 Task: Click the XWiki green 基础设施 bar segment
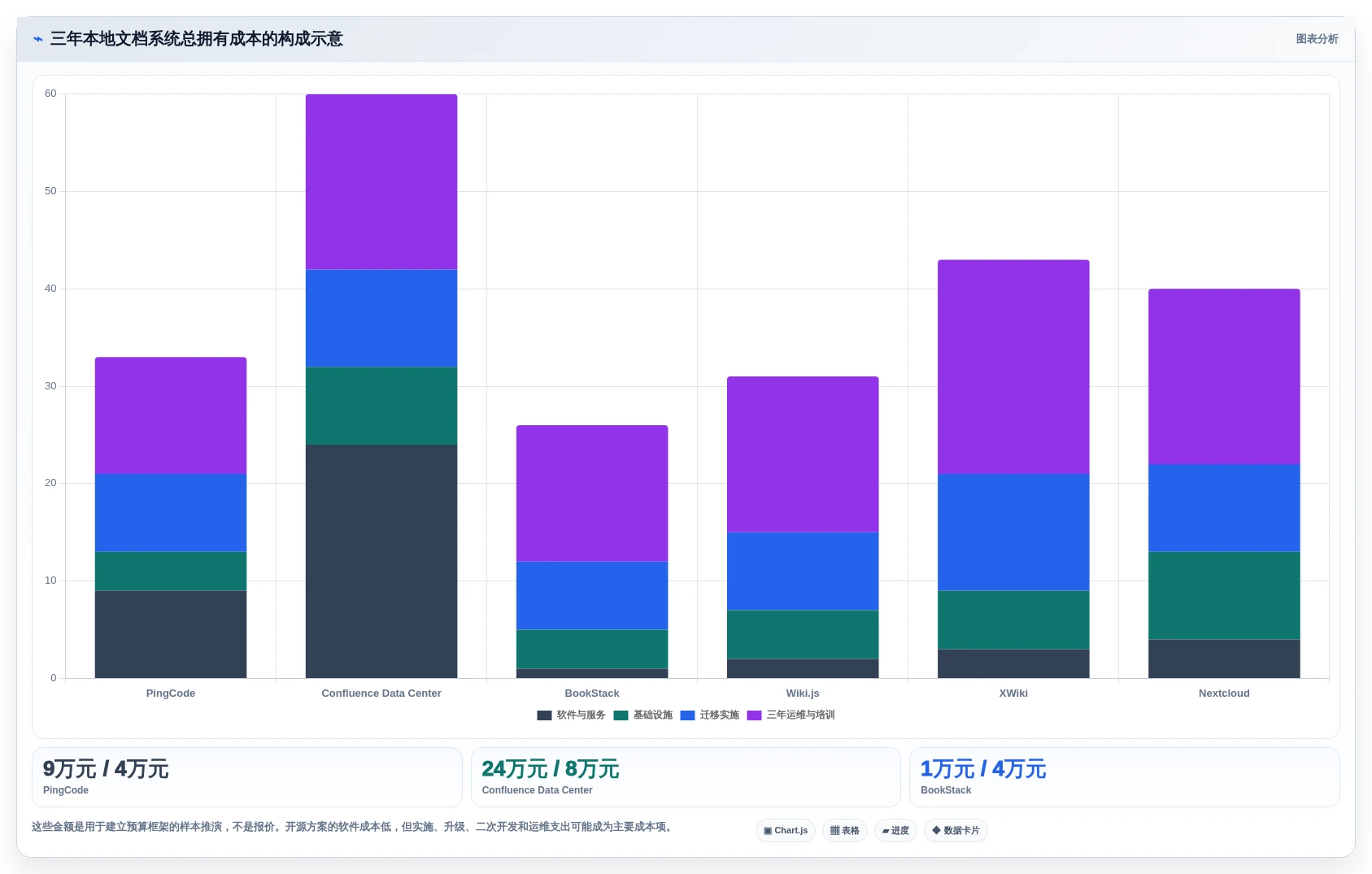[x=1013, y=620]
